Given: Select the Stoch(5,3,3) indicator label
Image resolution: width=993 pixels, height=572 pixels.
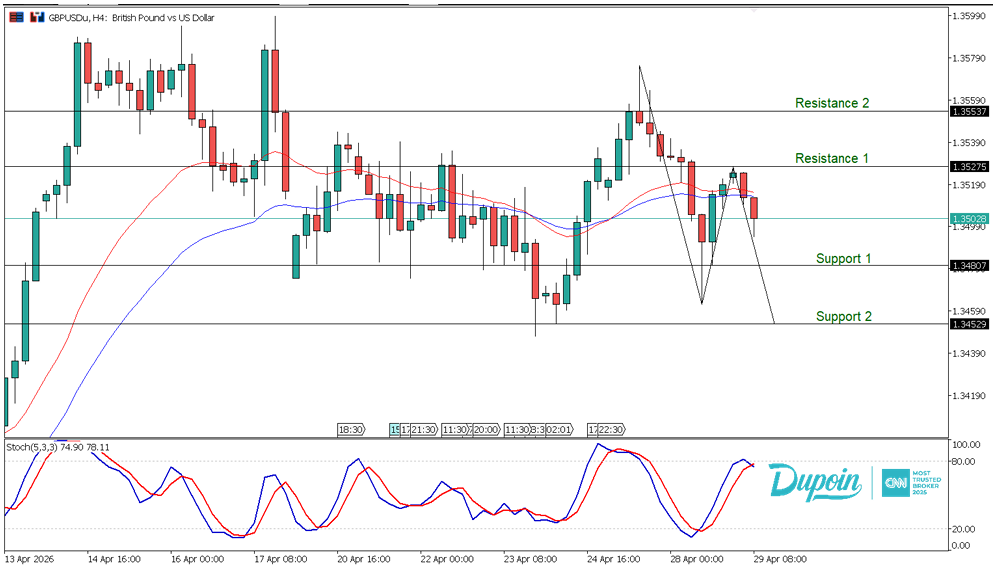Looking at the screenshot, I should [x=58, y=447].
